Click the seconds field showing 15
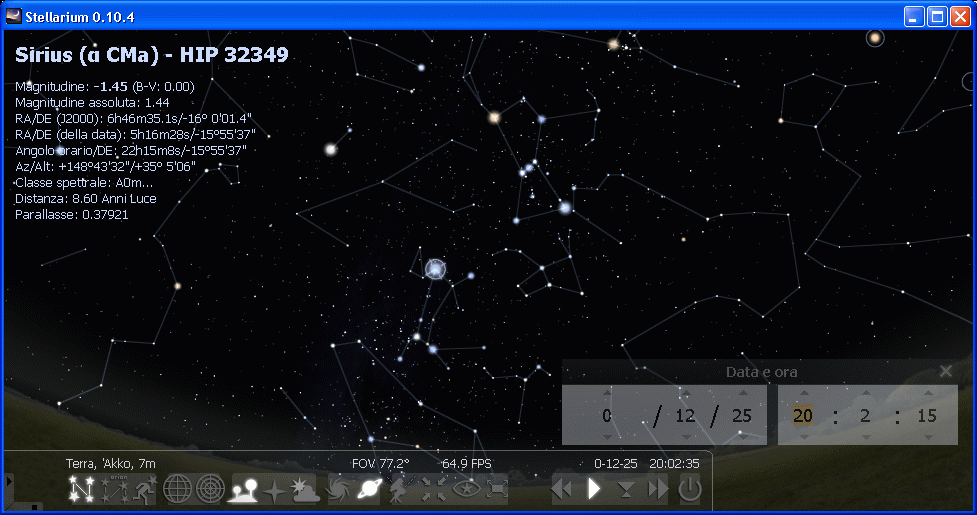Viewport: 977px width, 515px height. (927, 415)
